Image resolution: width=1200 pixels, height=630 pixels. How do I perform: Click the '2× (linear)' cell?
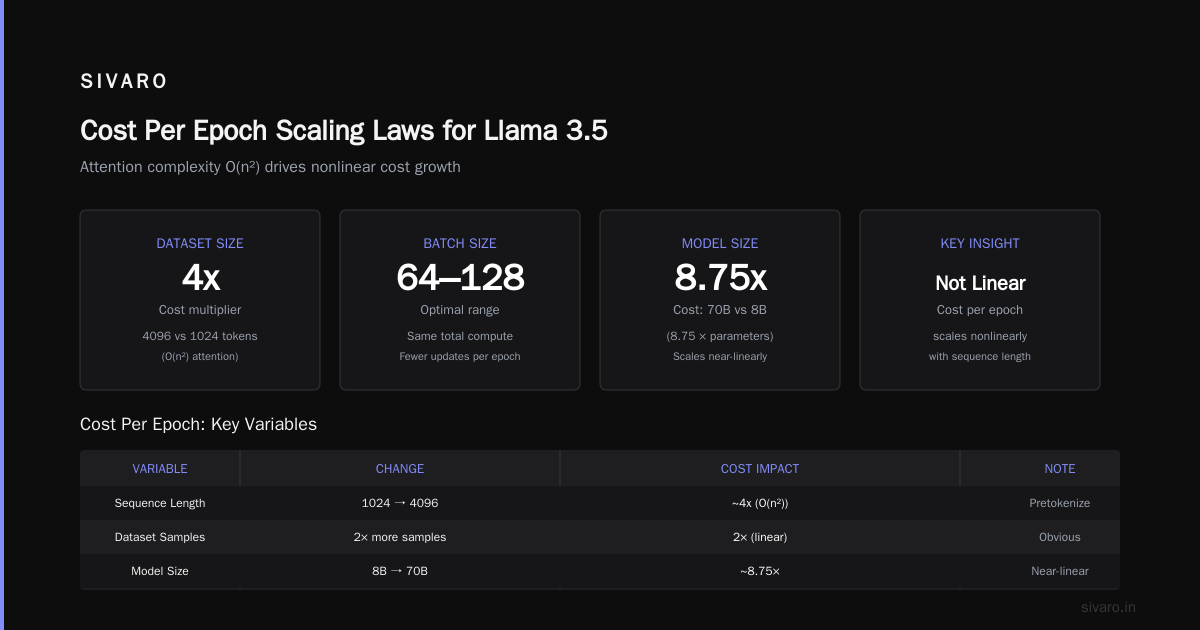tap(760, 537)
